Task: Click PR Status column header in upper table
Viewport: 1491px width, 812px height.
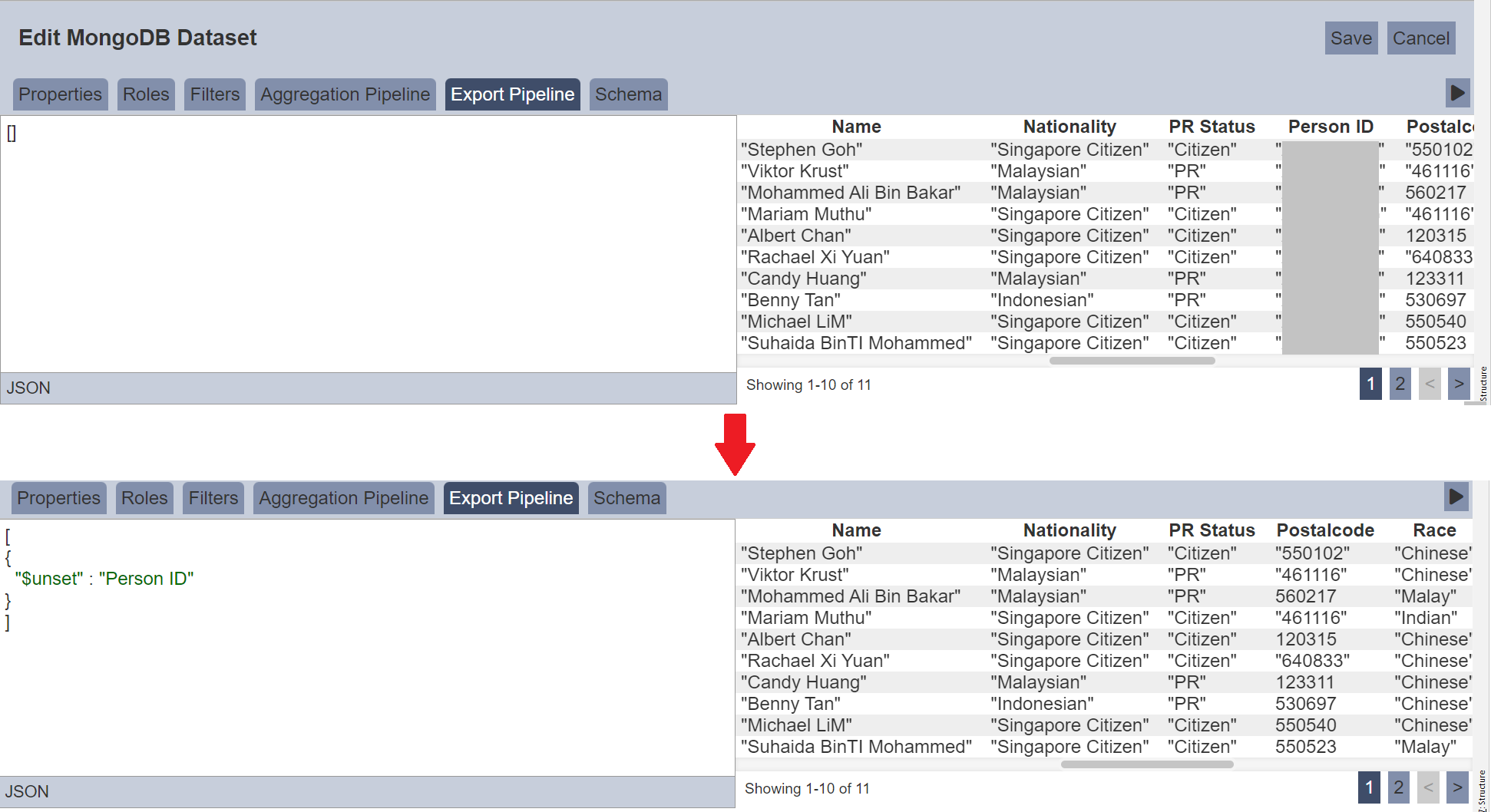Action: click(x=1212, y=127)
